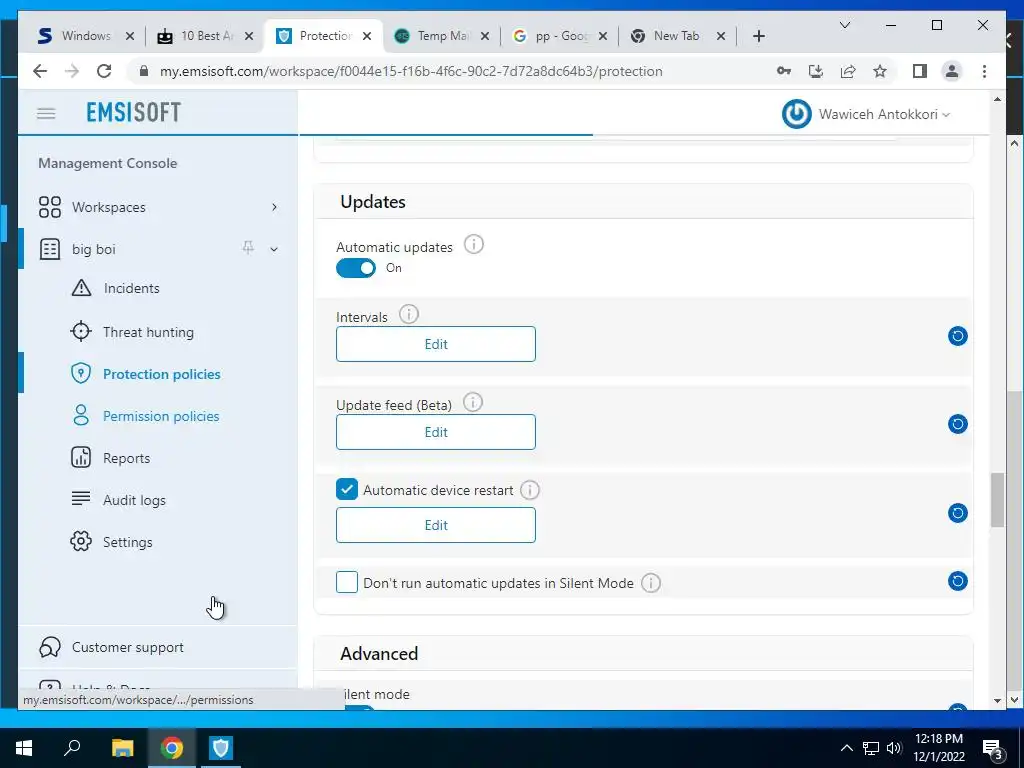Turn off Automatic updates switch
Viewport: 1024px width, 768px height.
pos(356,268)
